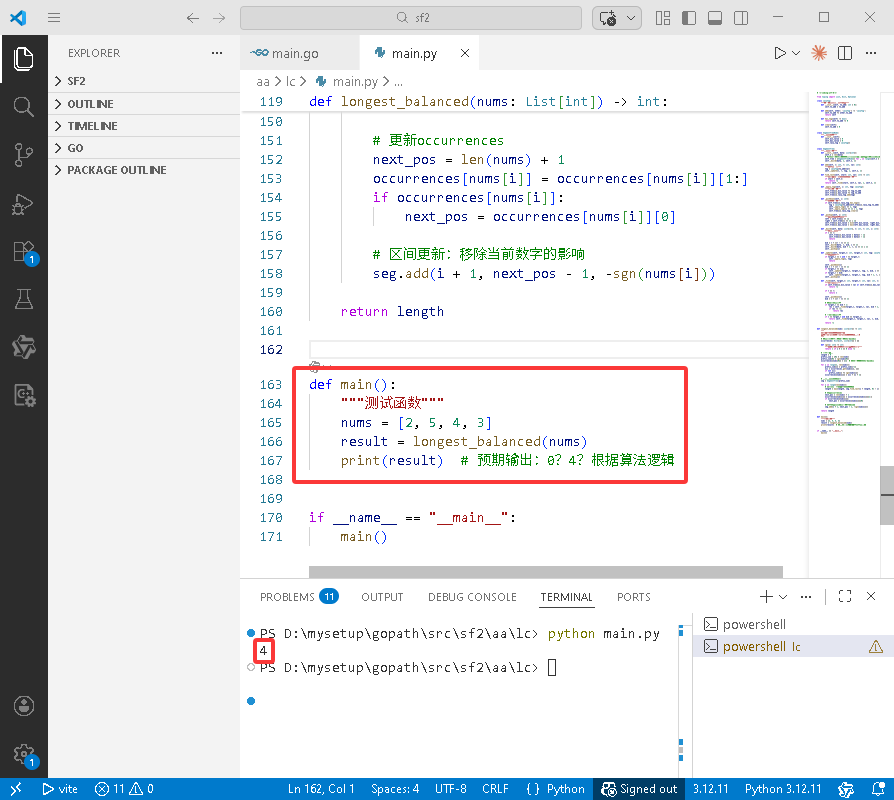This screenshot has height=800, width=894.
Task: Go forward with navigation arrow
Action: click(x=219, y=18)
